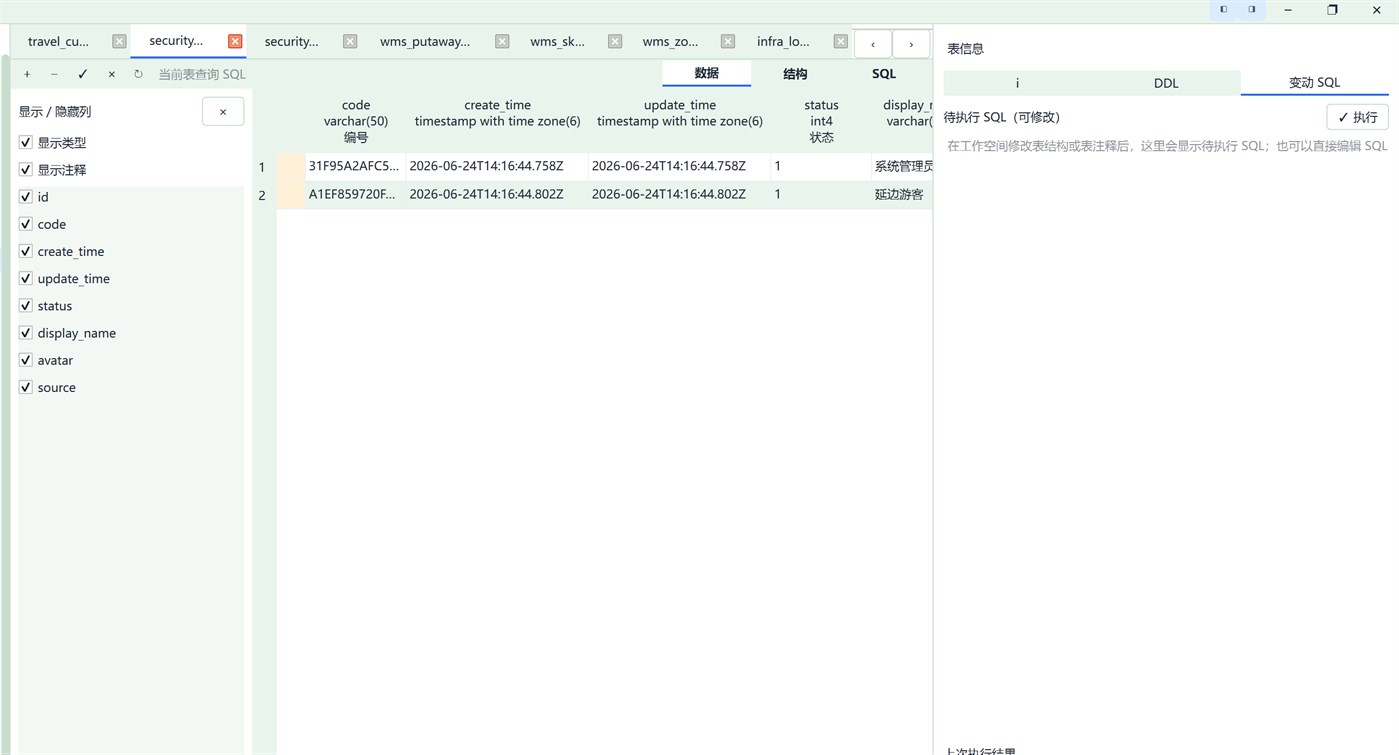The width and height of the screenshot is (1399, 755).
Task: Uncheck the id column checkbox
Action: click(x=26, y=197)
